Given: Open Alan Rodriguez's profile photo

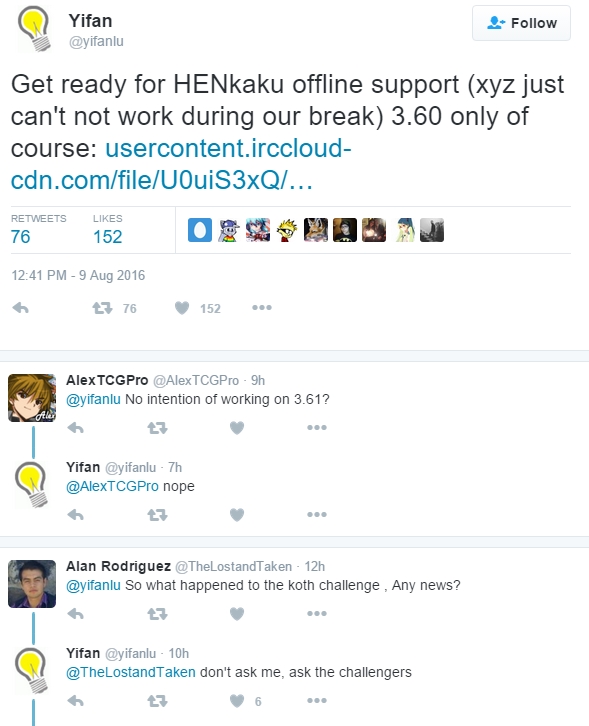Looking at the screenshot, I should pos(32,584).
